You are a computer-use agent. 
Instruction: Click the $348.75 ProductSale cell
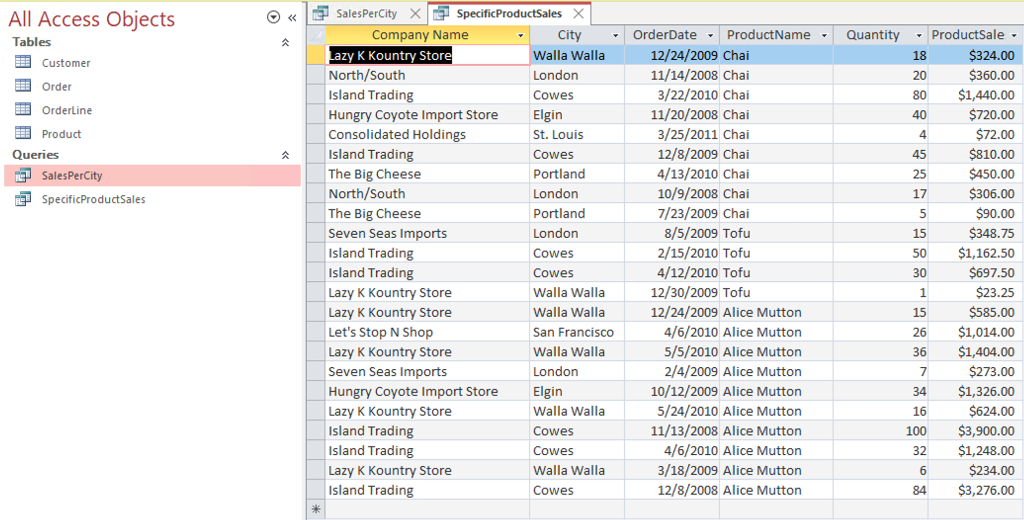click(976, 233)
